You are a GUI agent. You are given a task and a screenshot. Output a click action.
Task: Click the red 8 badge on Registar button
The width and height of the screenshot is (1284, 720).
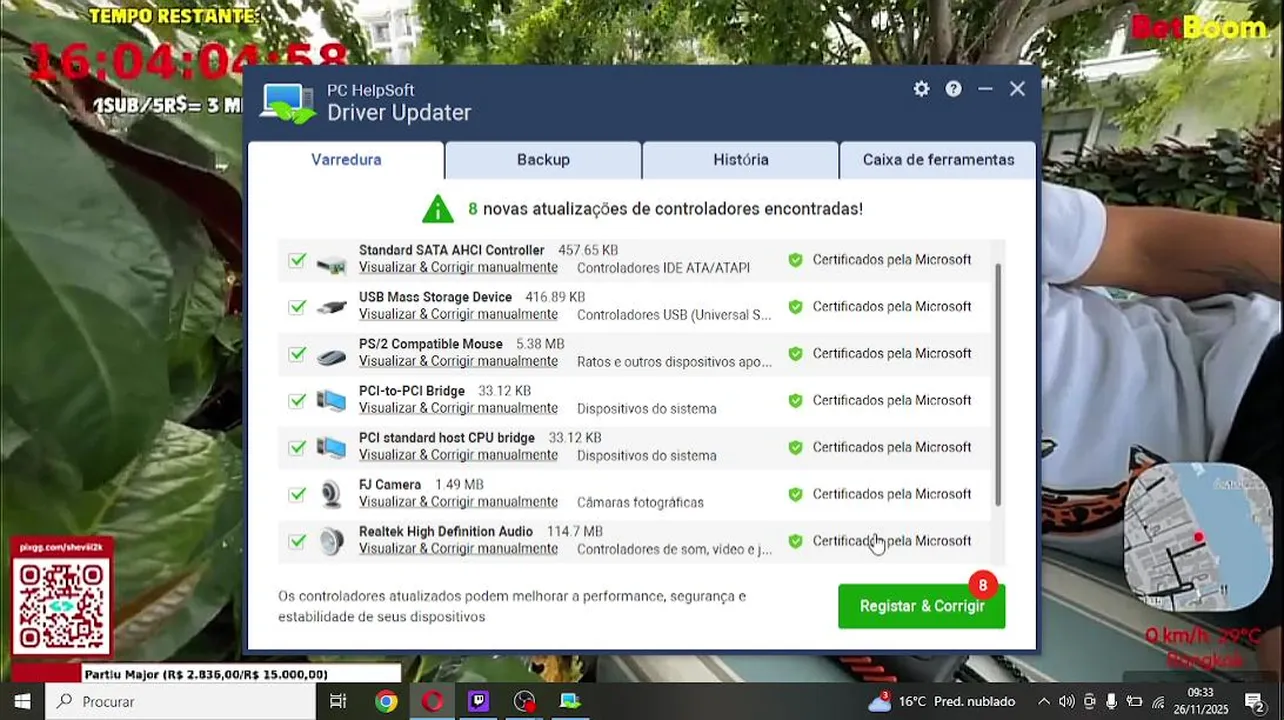983,585
